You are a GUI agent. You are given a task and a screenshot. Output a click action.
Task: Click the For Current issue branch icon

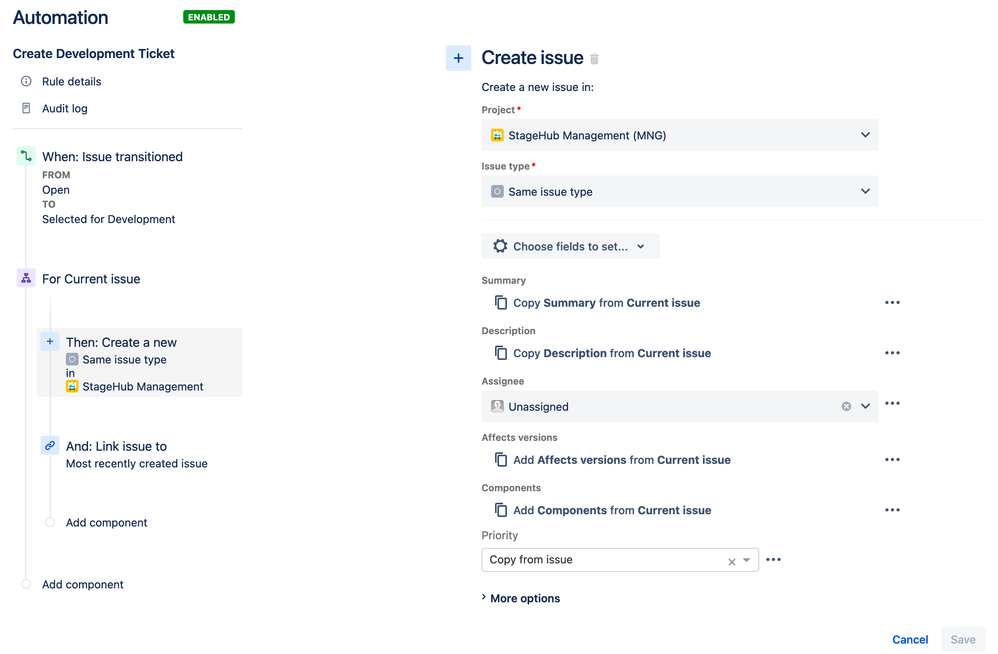26,278
